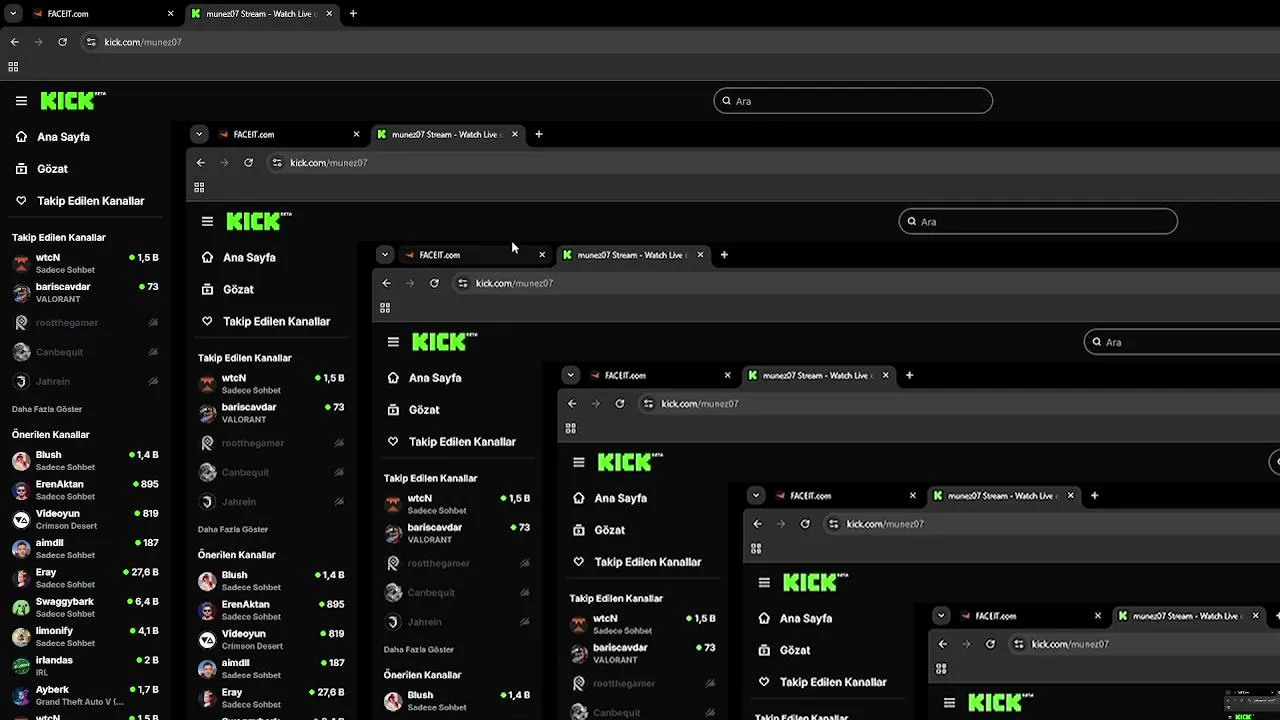The height and width of the screenshot is (720, 1280).
Task: Click the outermost KICK logo
Action: [x=72, y=100]
